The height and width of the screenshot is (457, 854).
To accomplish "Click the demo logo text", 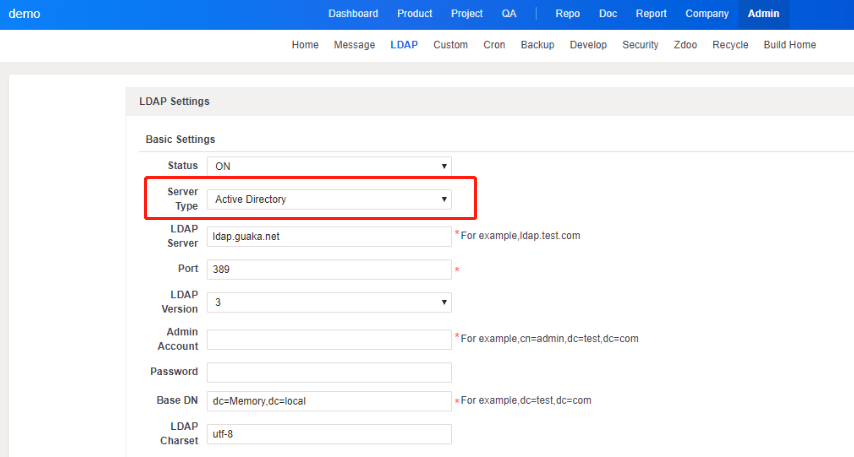I will 24,14.
